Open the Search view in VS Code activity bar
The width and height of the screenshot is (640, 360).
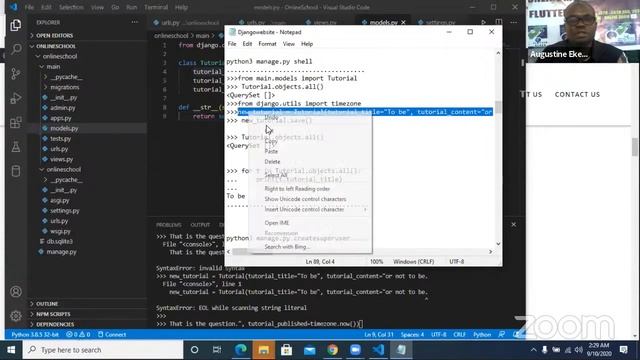click(16, 49)
